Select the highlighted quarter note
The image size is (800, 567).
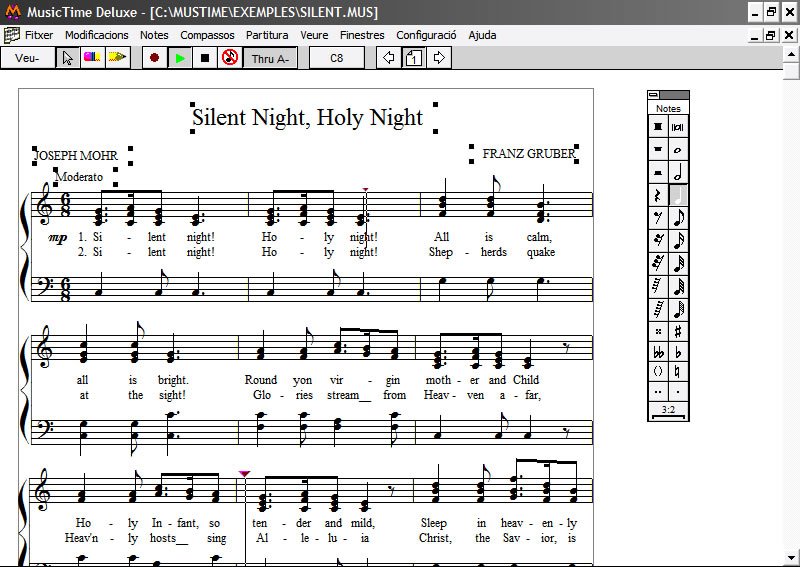click(678, 195)
